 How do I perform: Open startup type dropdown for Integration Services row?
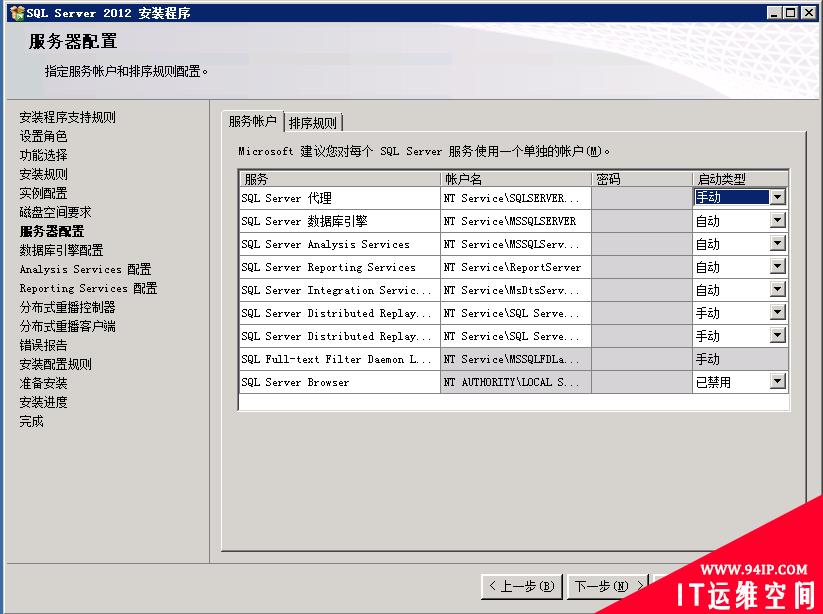777,290
